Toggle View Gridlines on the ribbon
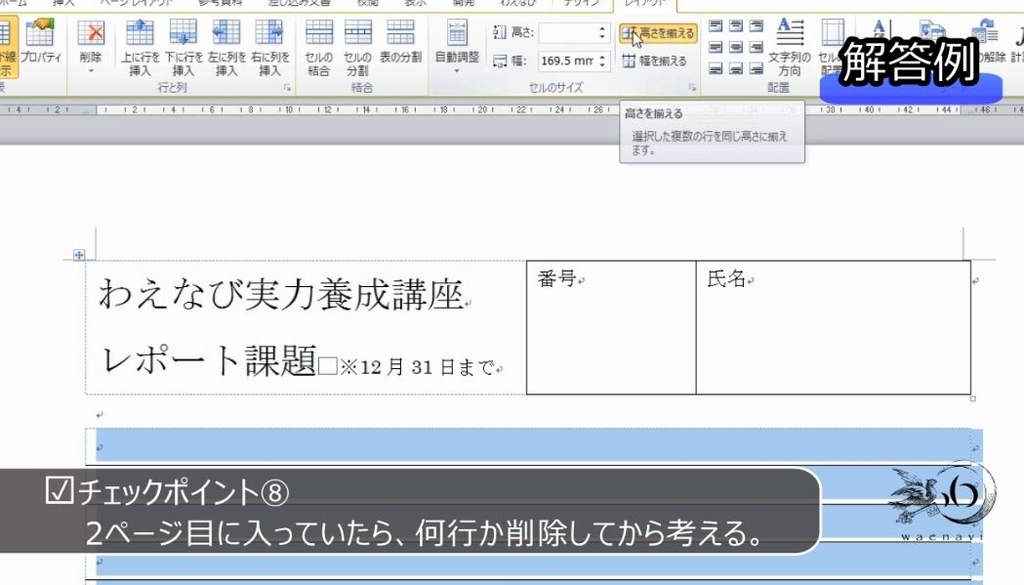This screenshot has width=1024, height=585. pos(8,45)
